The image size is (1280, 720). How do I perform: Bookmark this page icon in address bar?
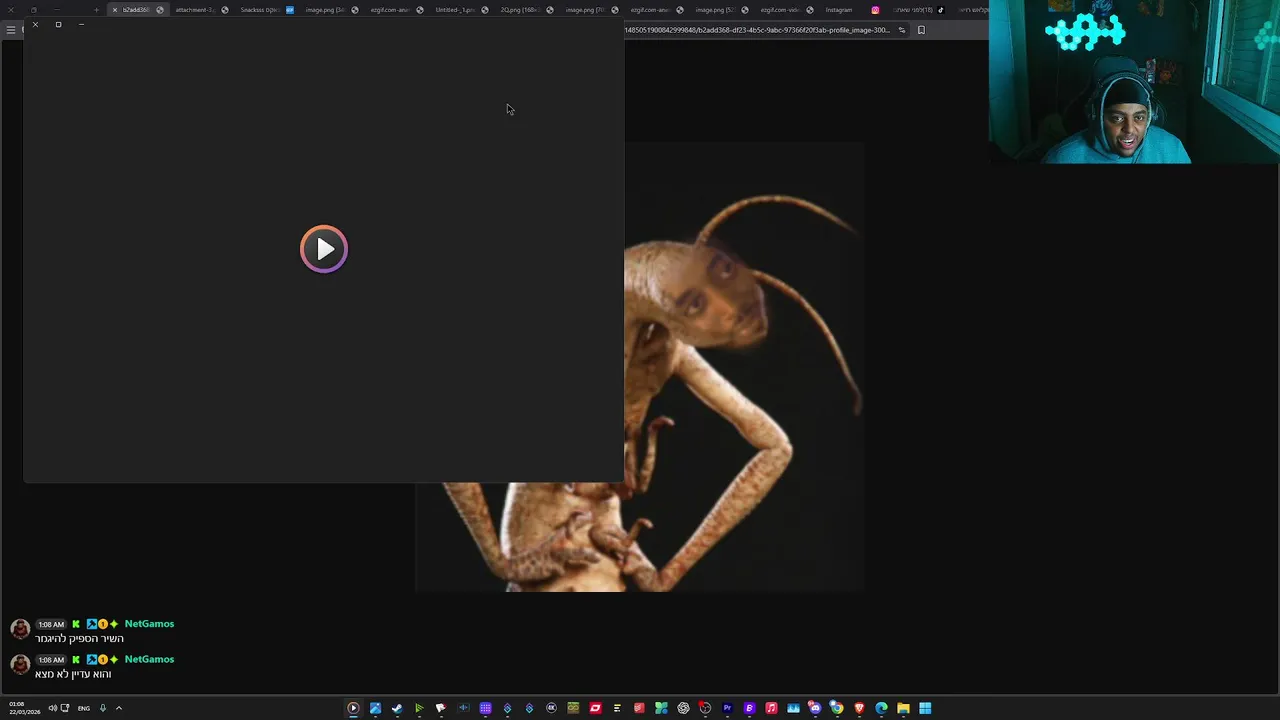[x=921, y=30]
